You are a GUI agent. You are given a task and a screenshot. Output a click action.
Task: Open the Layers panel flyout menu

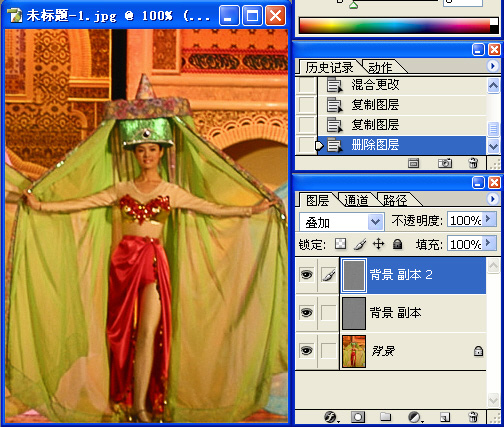click(492, 199)
